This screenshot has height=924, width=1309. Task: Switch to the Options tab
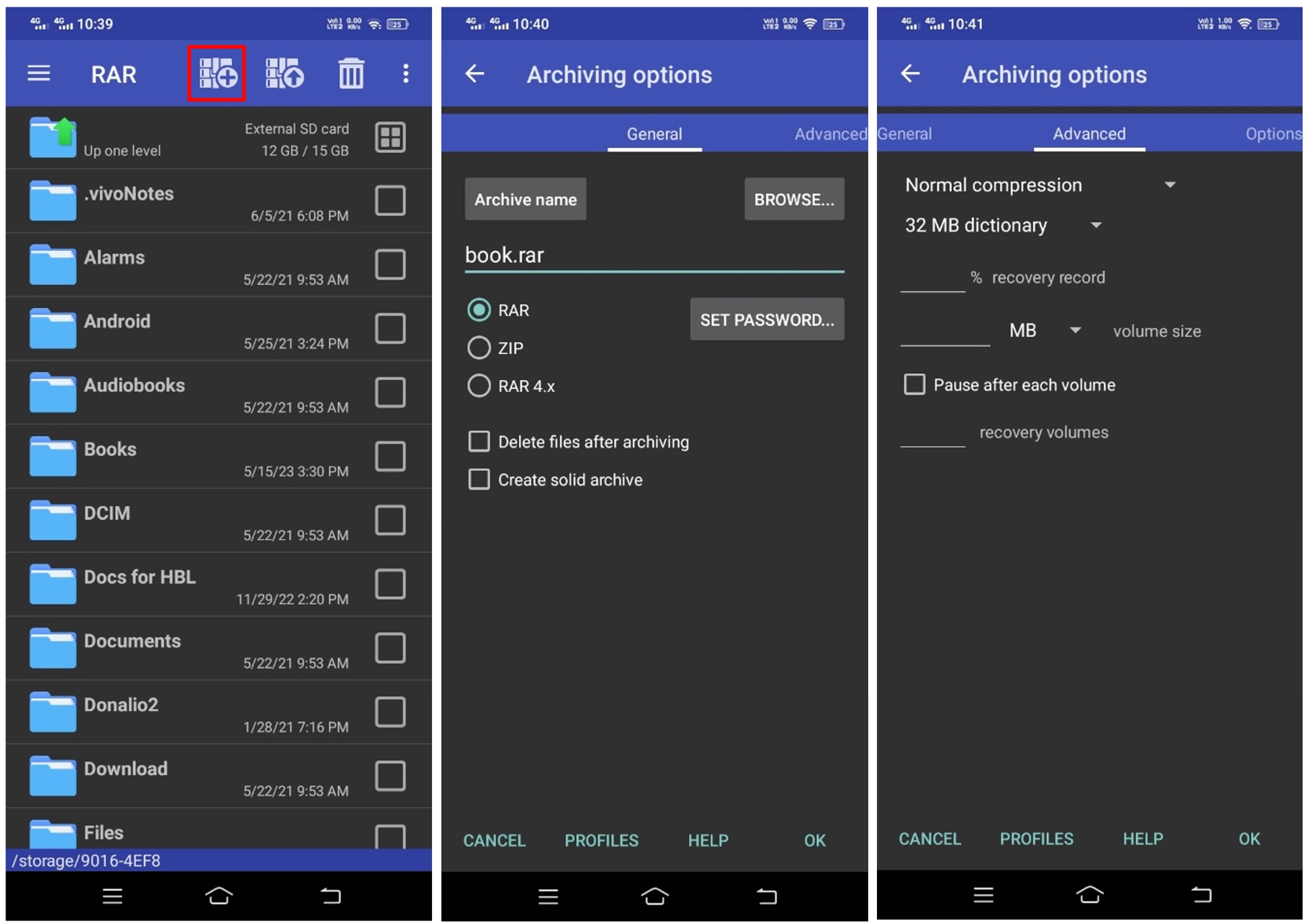click(x=1273, y=133)
